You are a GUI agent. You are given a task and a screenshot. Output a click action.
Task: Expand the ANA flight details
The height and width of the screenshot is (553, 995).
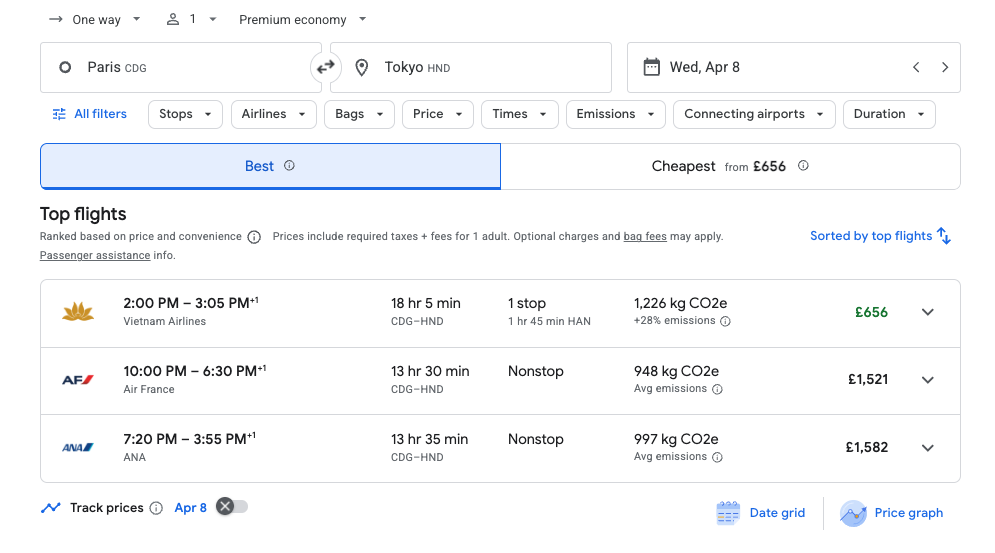click(927, 448)
